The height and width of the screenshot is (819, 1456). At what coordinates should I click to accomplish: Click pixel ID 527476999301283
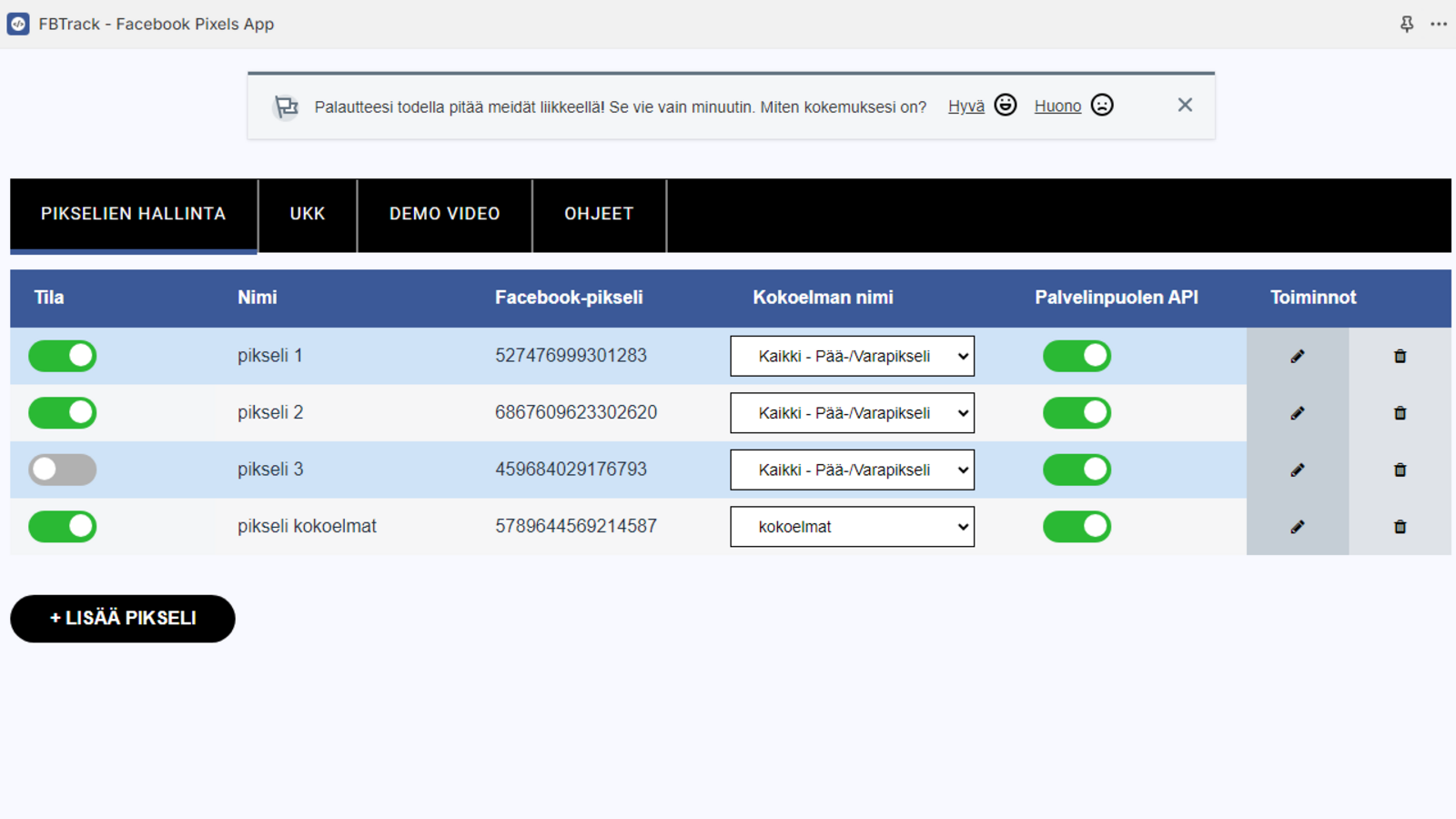coord(571,356)
